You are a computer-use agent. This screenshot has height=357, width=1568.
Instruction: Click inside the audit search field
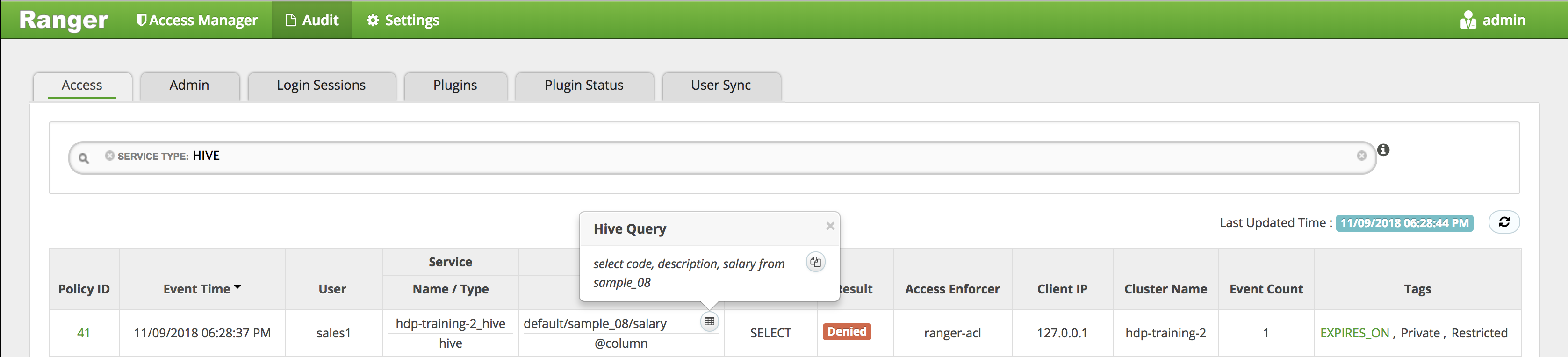[722, 157]
